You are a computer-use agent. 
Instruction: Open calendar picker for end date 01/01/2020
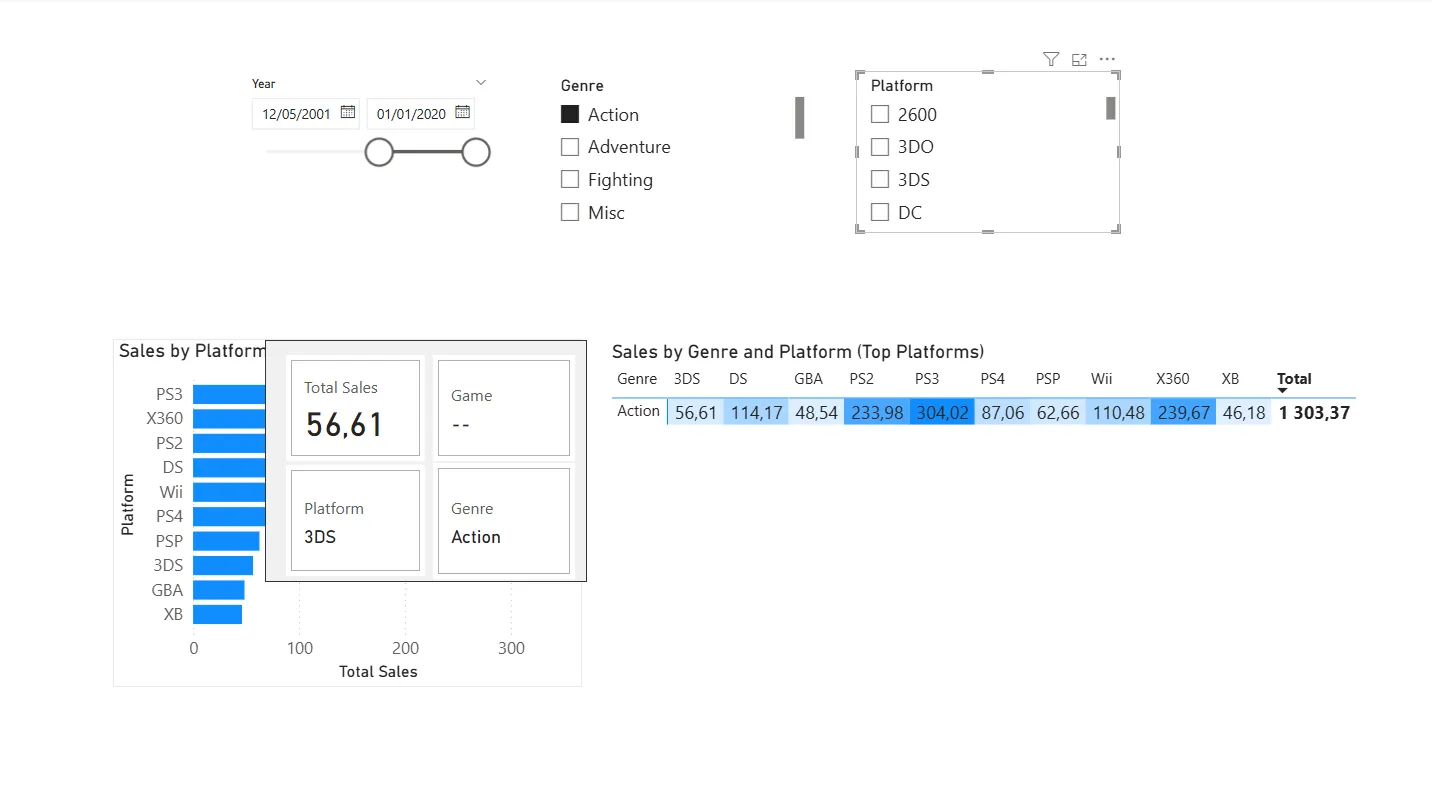click(462, 112)
